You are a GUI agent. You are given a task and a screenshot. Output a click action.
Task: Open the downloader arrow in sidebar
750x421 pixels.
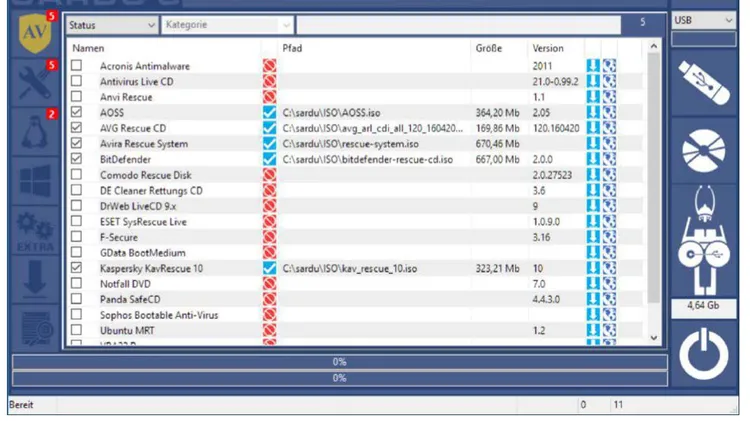pyautogui.click(x=34, y=279)
